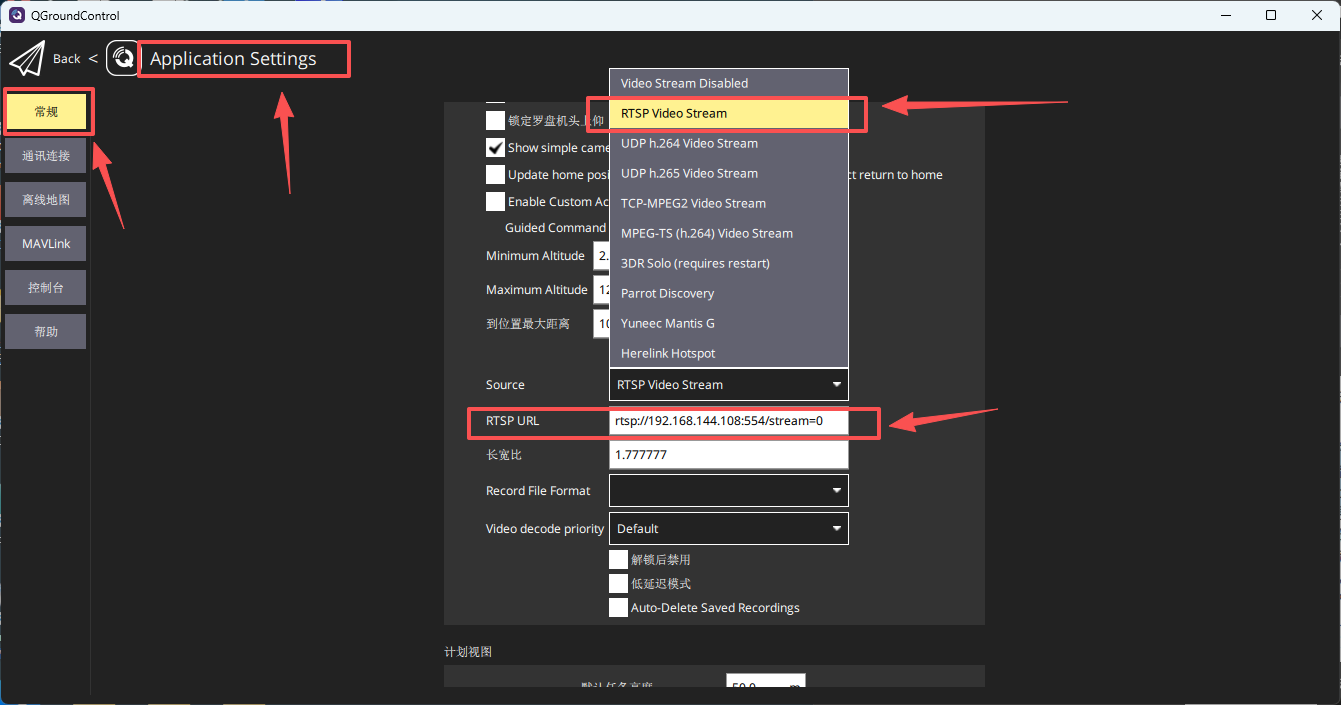
Task: Pick Yuneec Mantis G video source
Action: click(x=729, y=323)
